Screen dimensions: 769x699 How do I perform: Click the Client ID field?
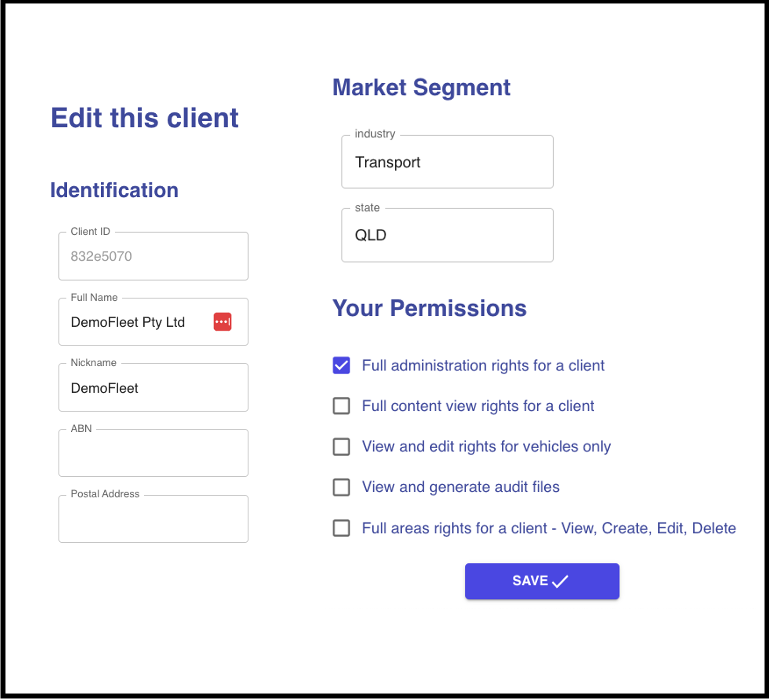pyautogui.click(x=153, y=257)
